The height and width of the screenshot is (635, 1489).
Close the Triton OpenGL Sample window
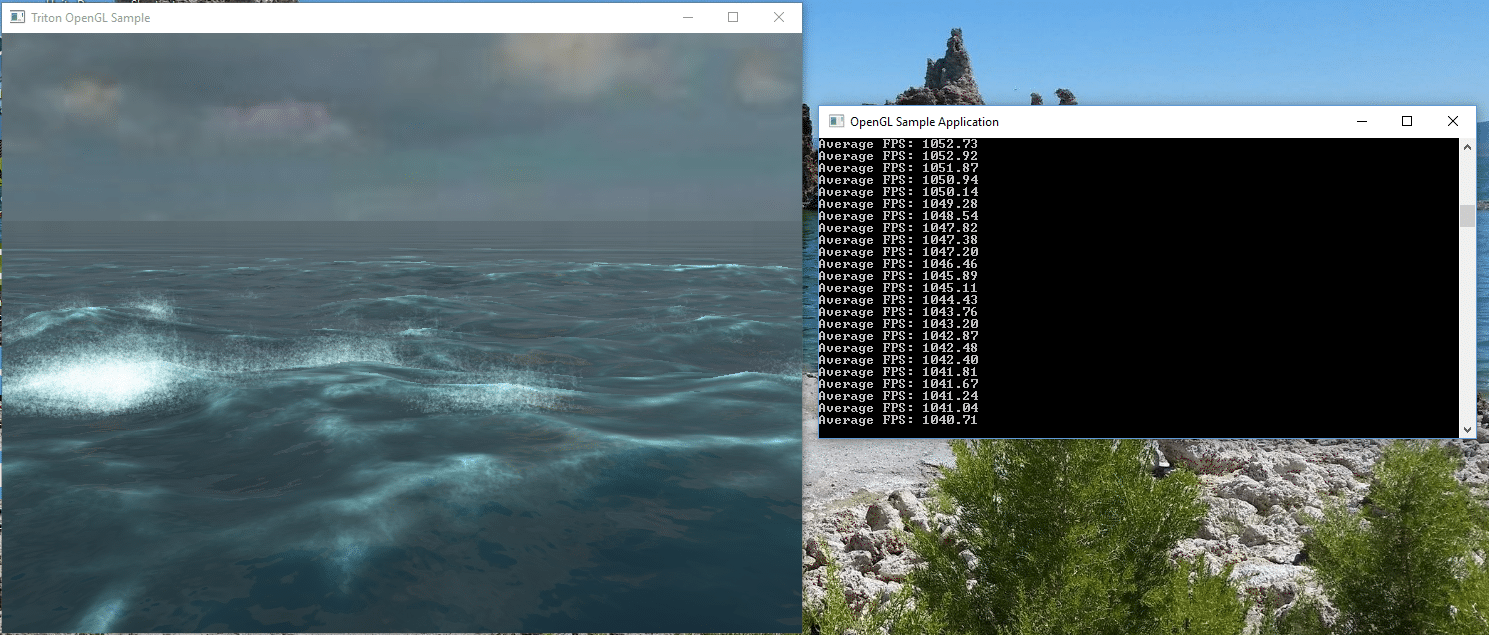click(779, 17)
